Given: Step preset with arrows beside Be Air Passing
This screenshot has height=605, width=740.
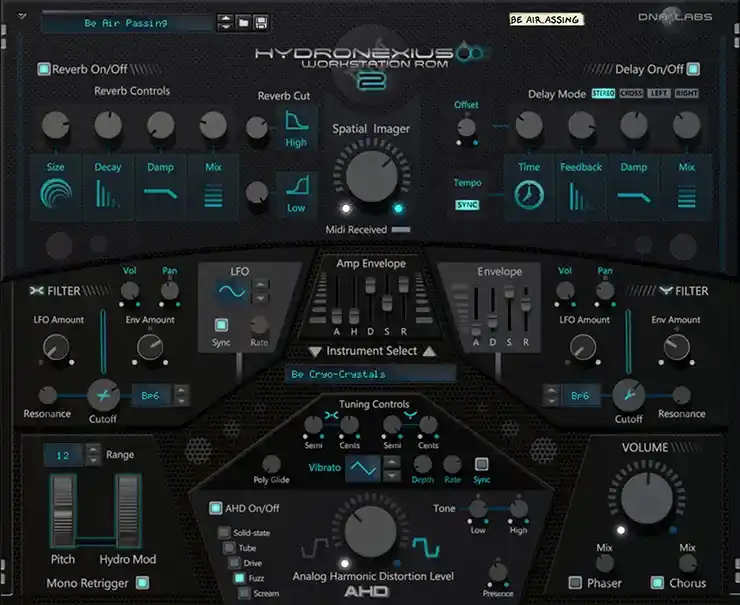Looking at the screenshot, I should coord(225,22).
